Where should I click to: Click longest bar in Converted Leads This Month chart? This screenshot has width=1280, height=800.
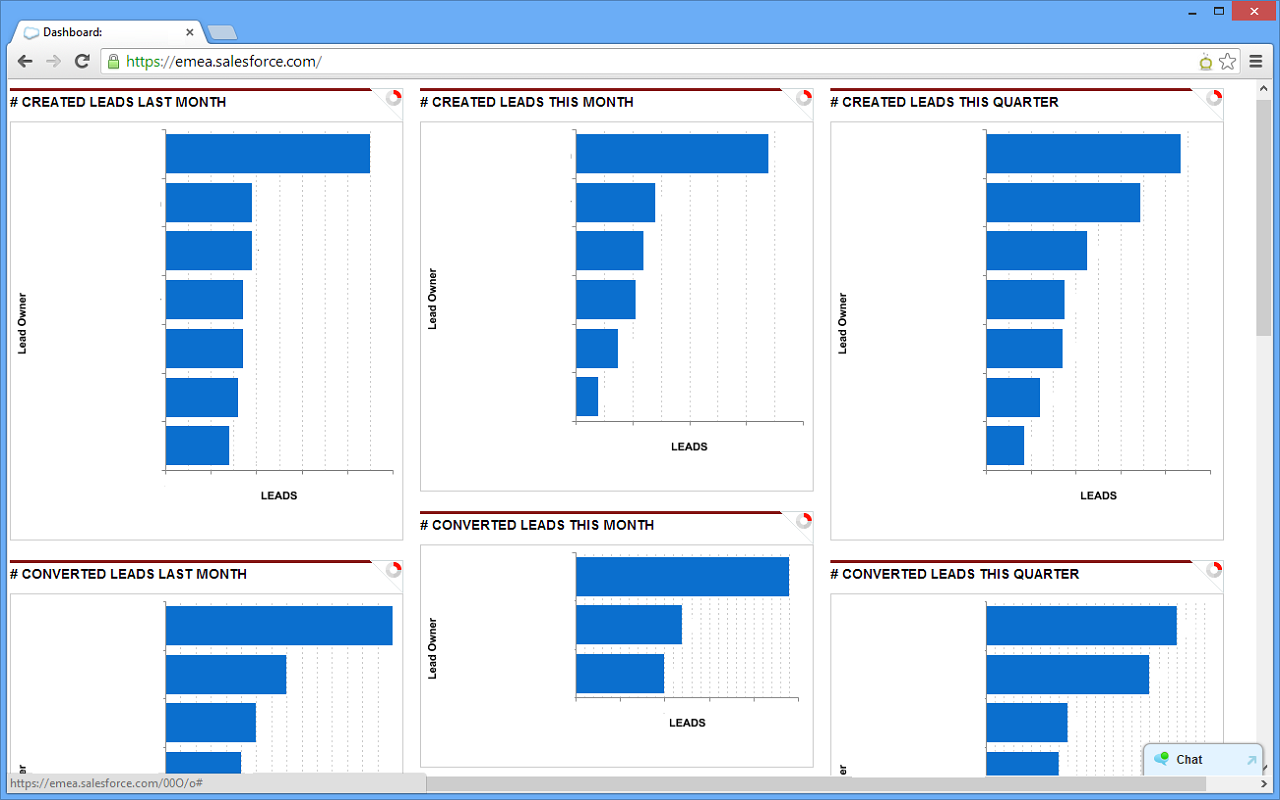click(682, 577)
